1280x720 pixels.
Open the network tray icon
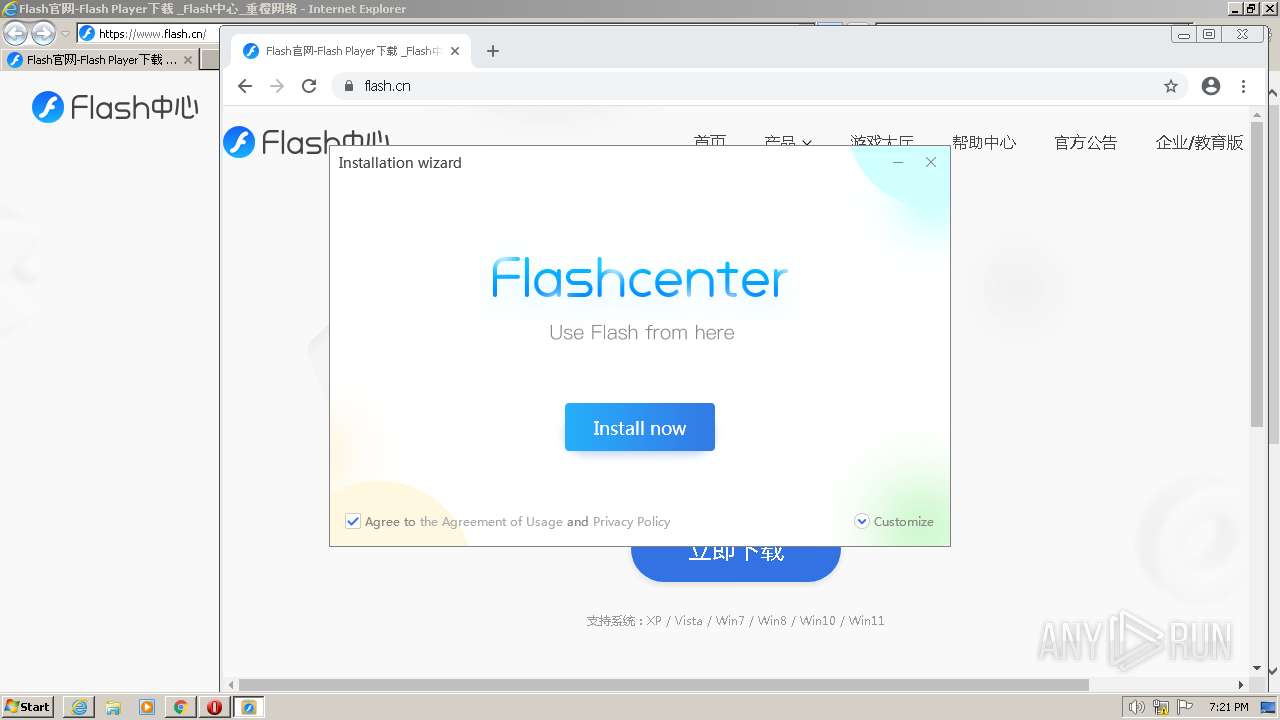[x=1161, y=707]
